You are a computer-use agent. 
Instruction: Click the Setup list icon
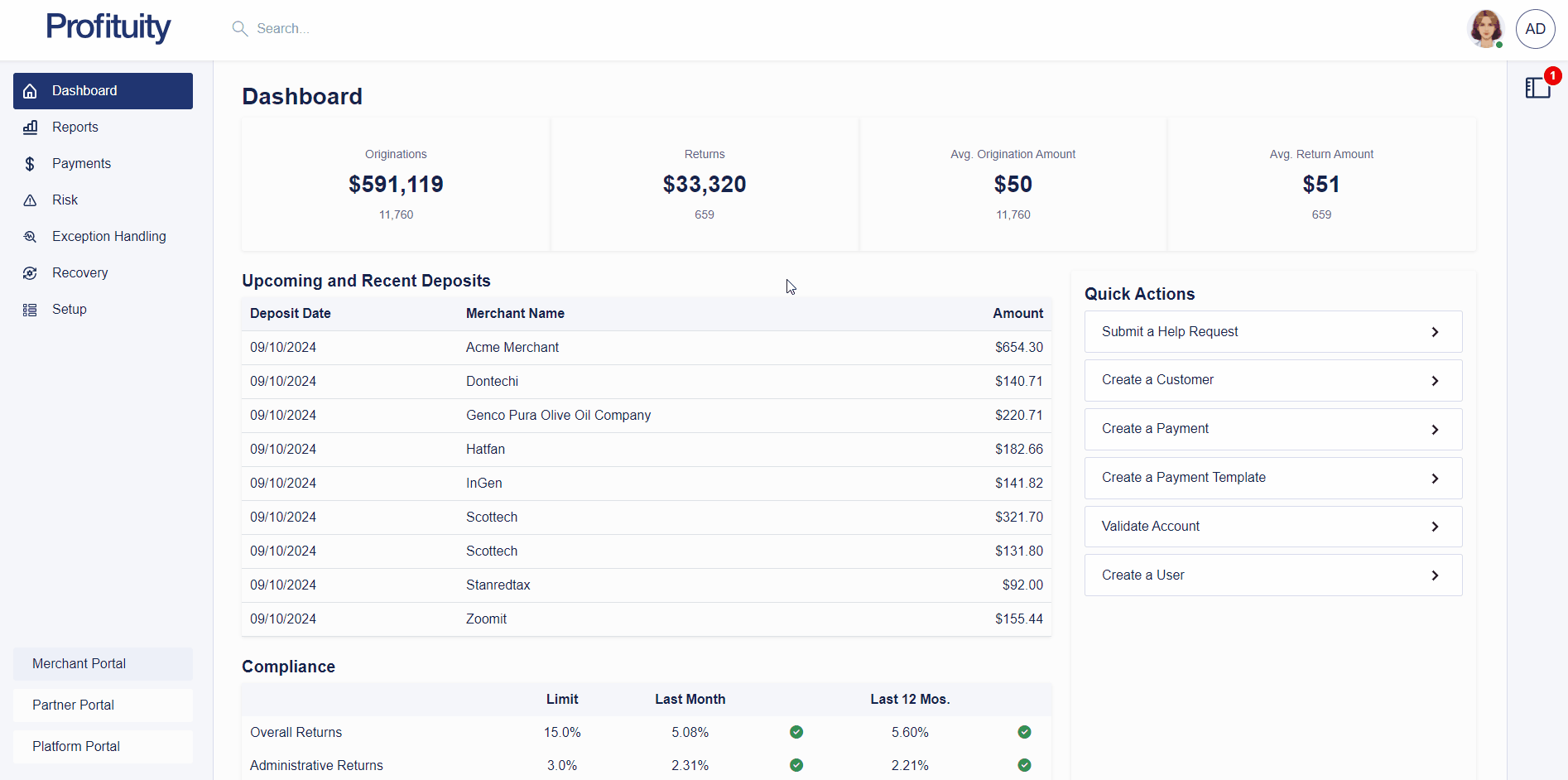(30, 310)
